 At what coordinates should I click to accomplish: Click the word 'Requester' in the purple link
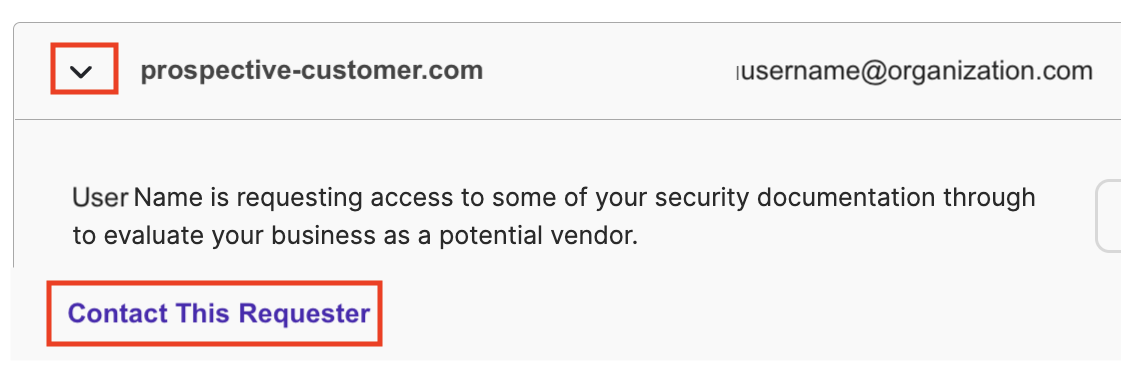point(305,314)
